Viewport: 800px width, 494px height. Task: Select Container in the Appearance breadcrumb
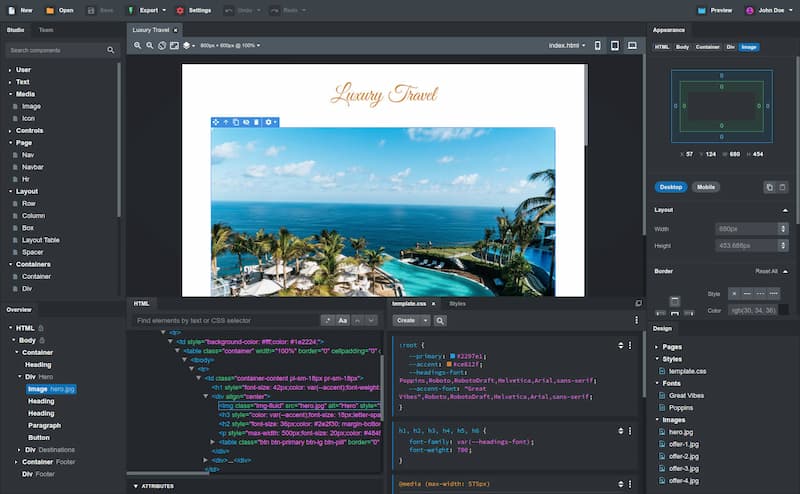[x=708, y=47]
